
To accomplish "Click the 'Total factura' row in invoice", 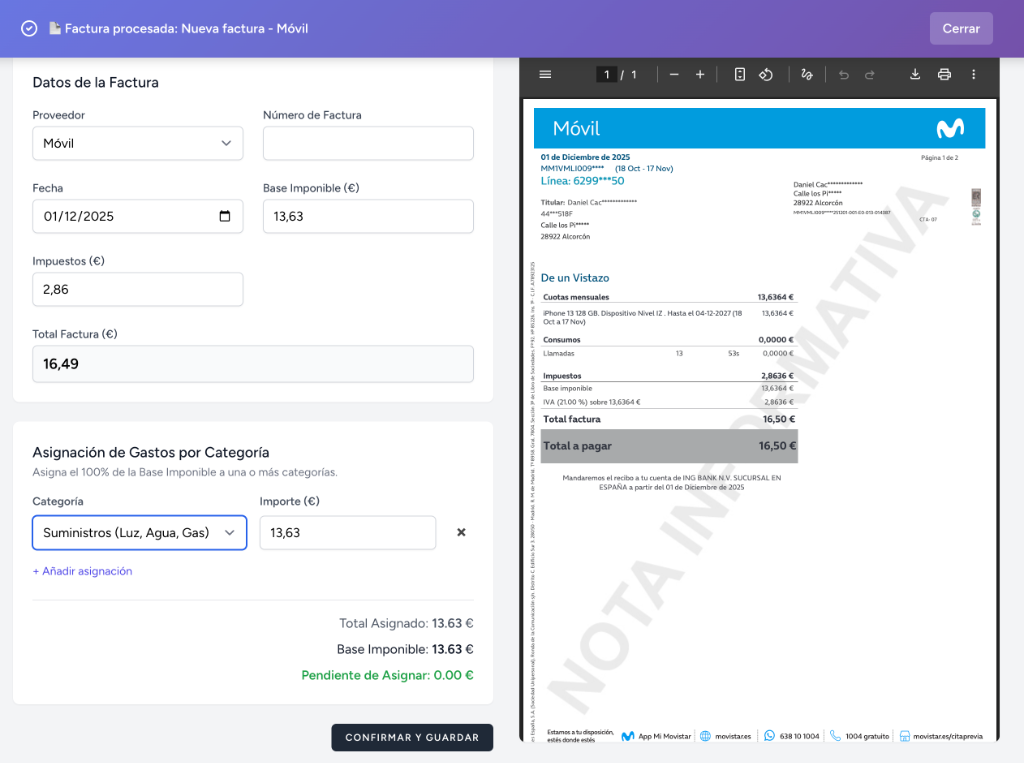I will click(x=669, y=419).
